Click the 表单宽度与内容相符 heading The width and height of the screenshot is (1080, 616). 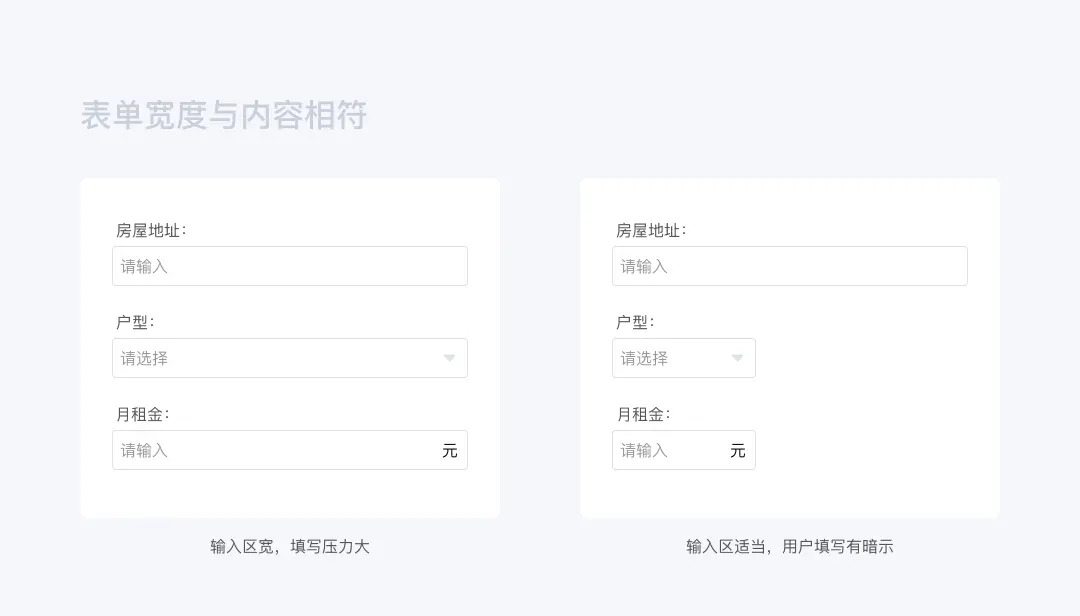click(x=224, y=115)
